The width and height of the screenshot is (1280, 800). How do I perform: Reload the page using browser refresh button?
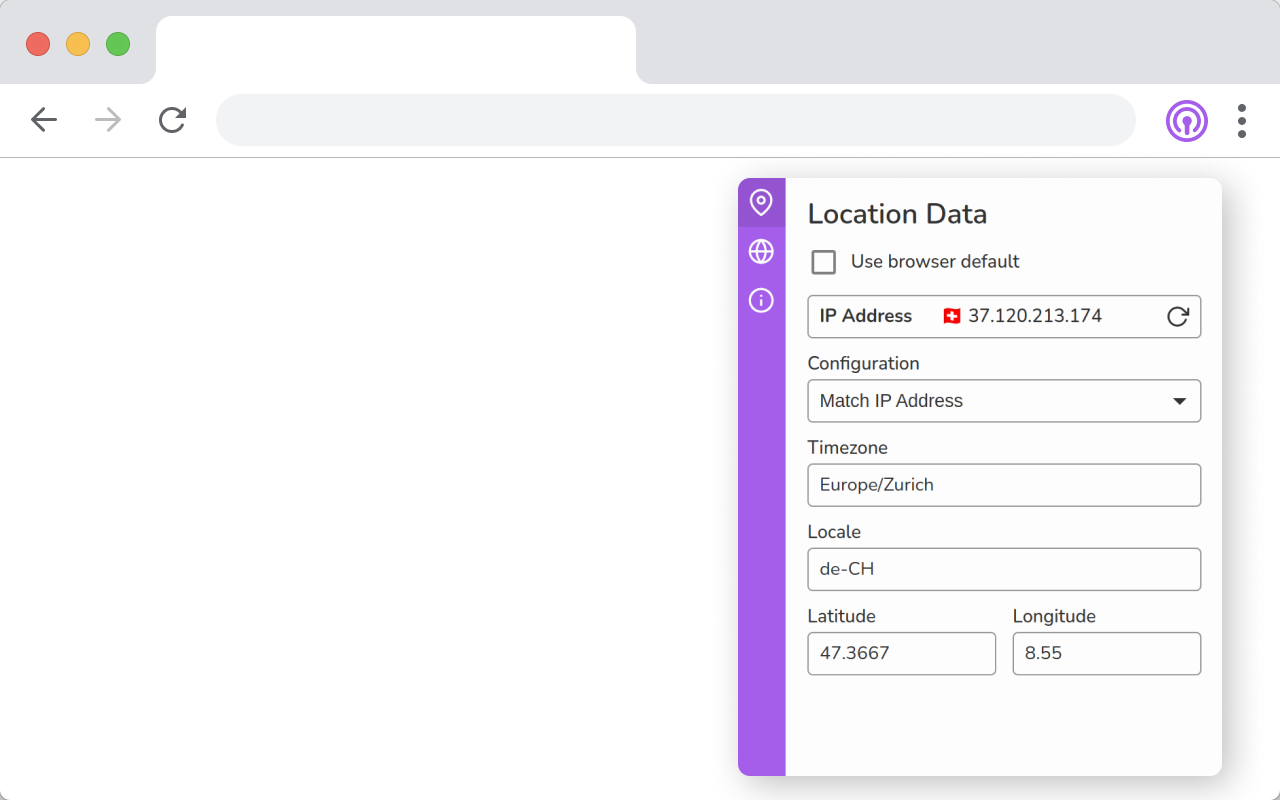pos(172,121)
